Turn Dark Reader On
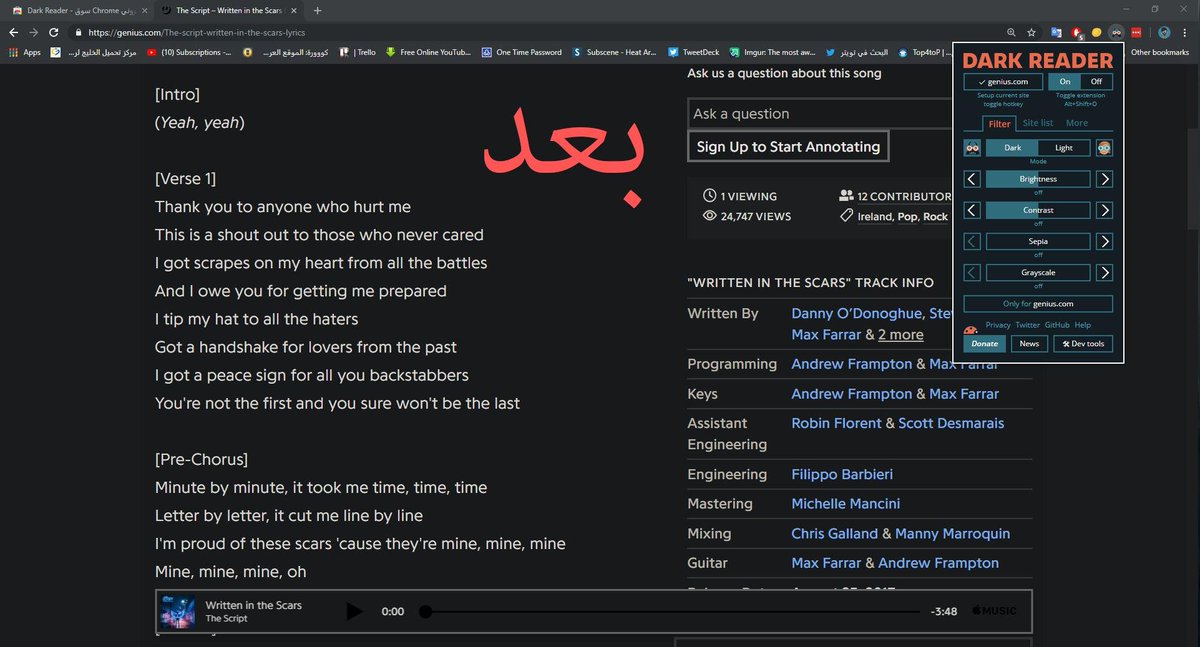Viewport: 1200px width, 647px height. point(1065,82)
